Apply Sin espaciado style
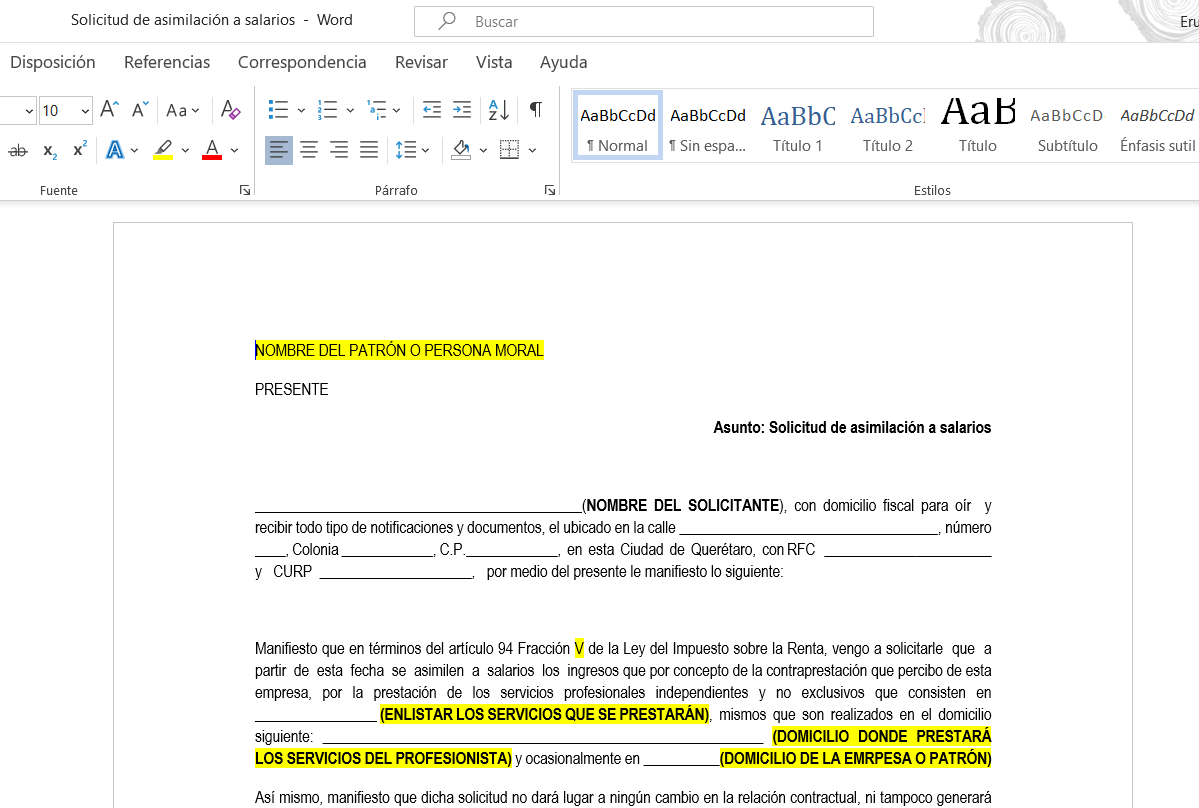Image resolution: width=1199 pixels, height=808 pixels. click(x=708, y=126)
